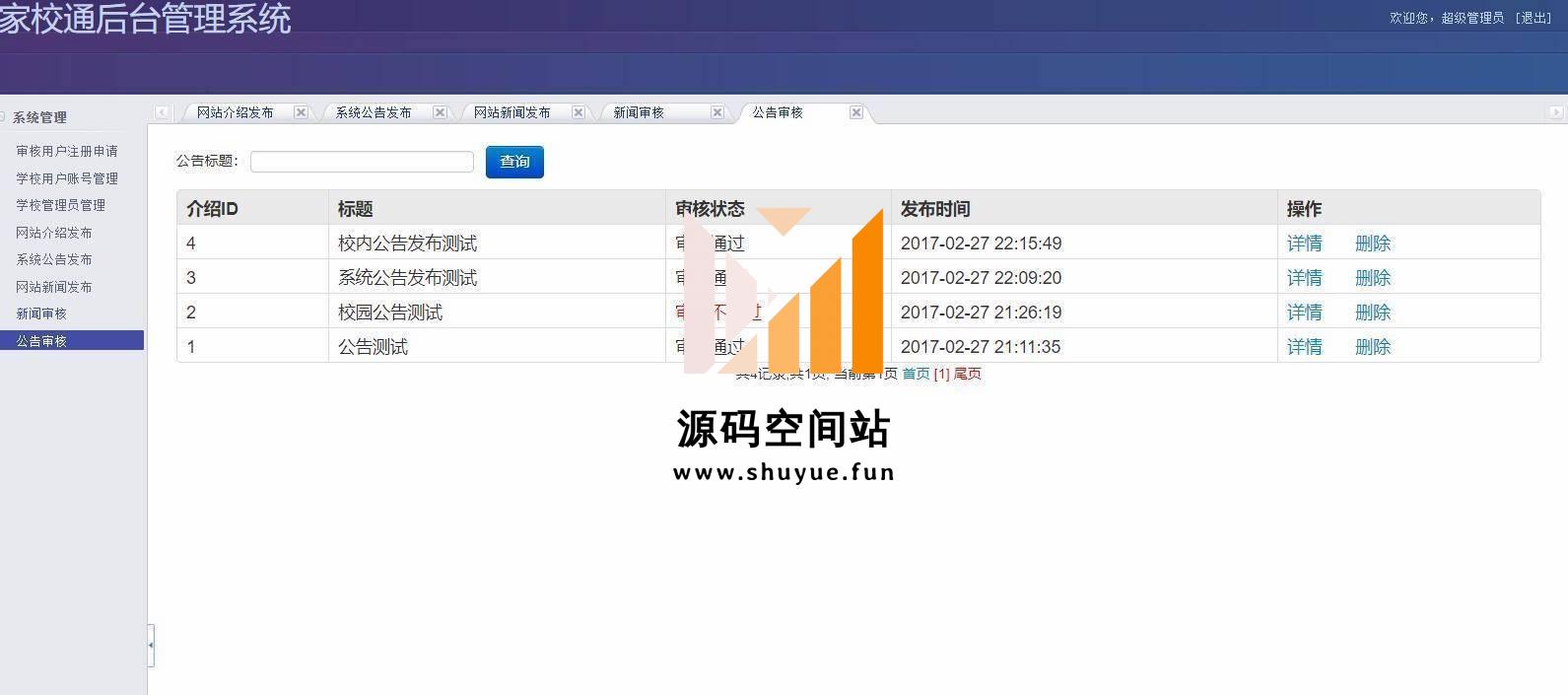Click timestamp 2017-02-27 21:26:19
This screenshot has width=1568, height=695.
point(981,313)
